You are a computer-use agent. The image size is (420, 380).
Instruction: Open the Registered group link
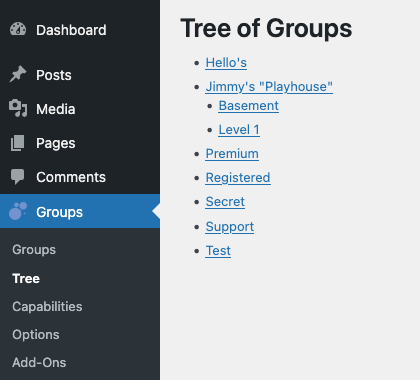pos(238,178)
